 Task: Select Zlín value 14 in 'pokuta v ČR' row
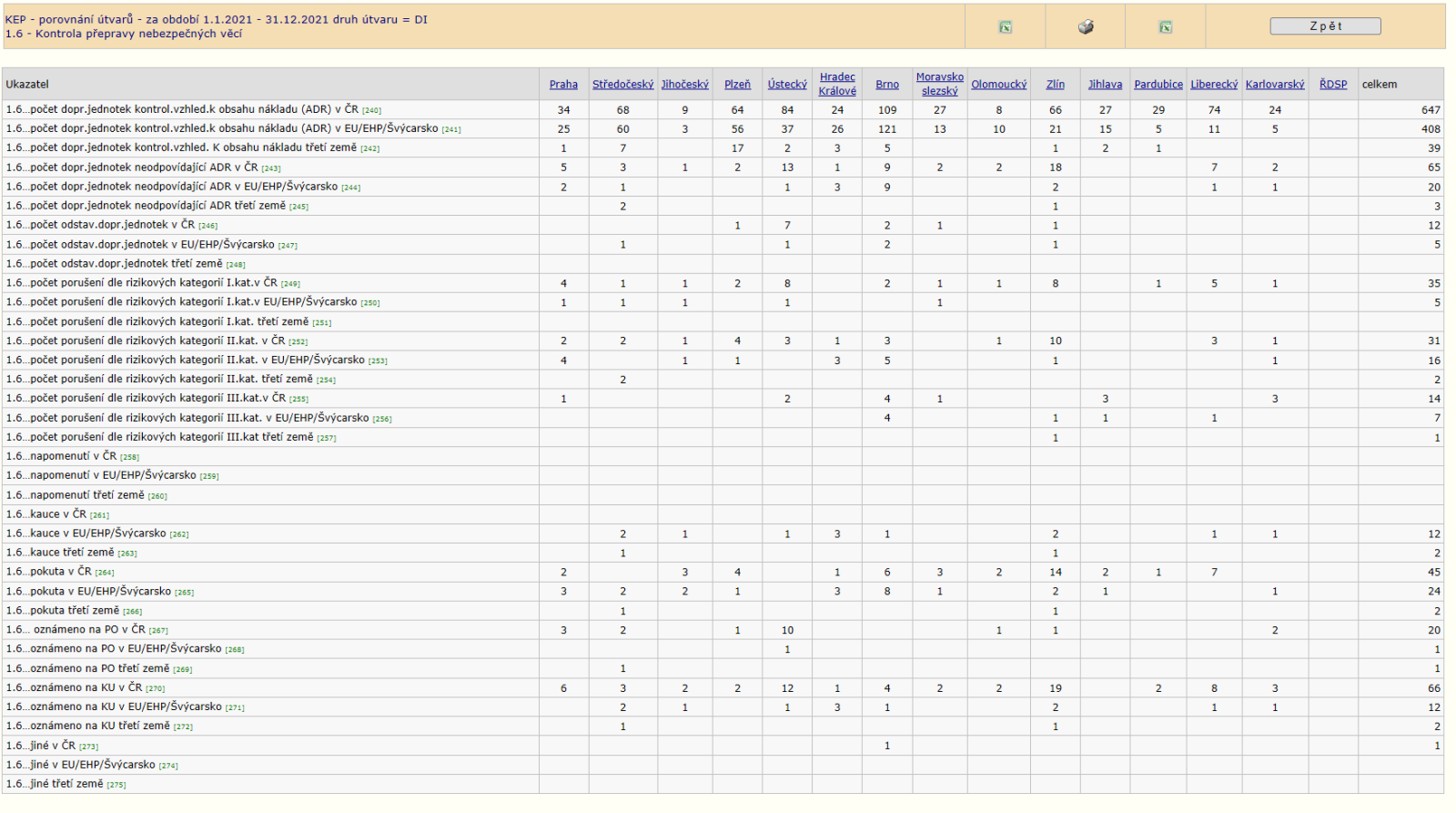(x=1056, y=573)
